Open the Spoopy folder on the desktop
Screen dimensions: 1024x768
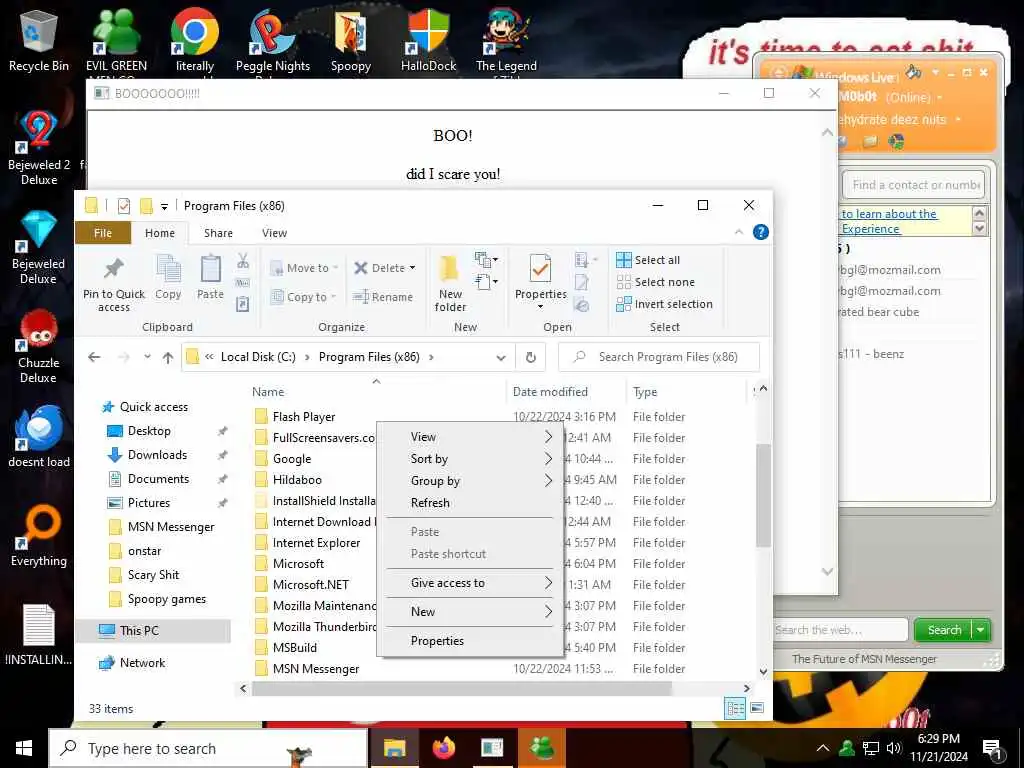click(x=351, y=40)
